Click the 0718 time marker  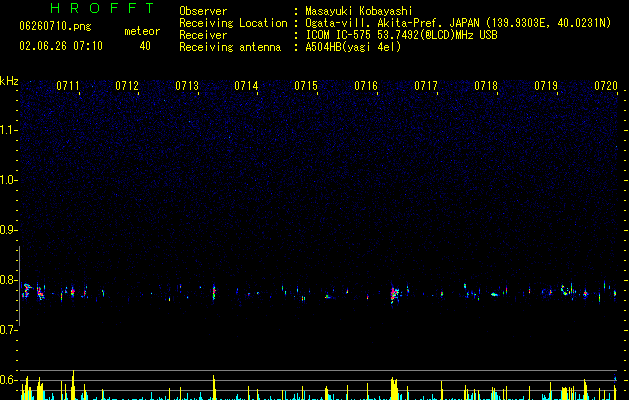(486, 86)
